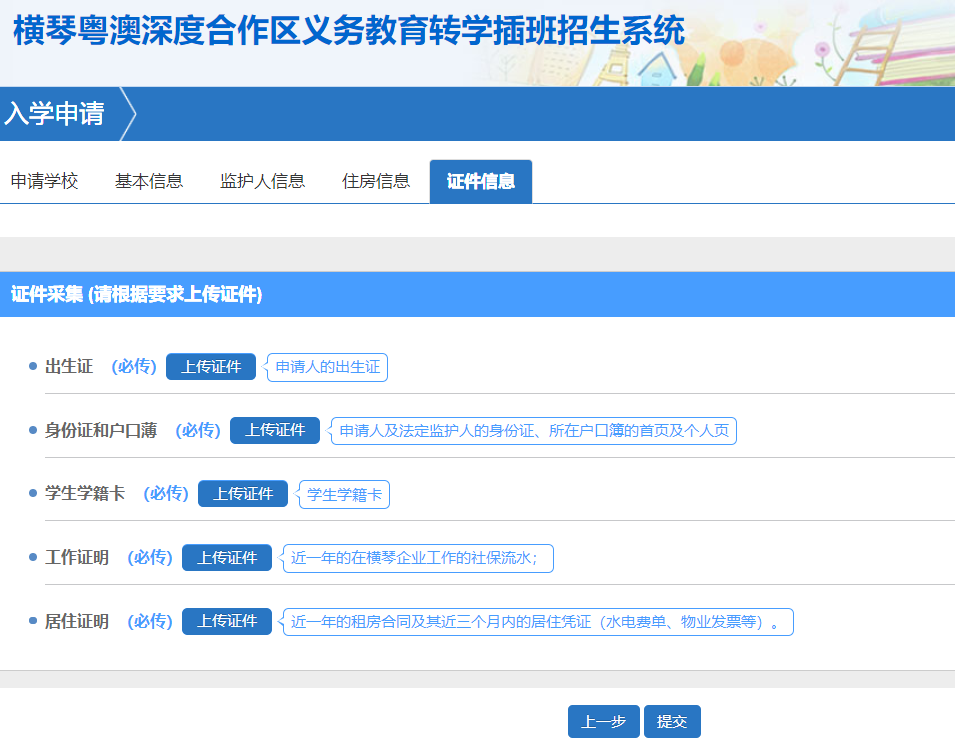Submit the application with 提交
This screenshot has width=955, height=756.
[x=672, y=721]
